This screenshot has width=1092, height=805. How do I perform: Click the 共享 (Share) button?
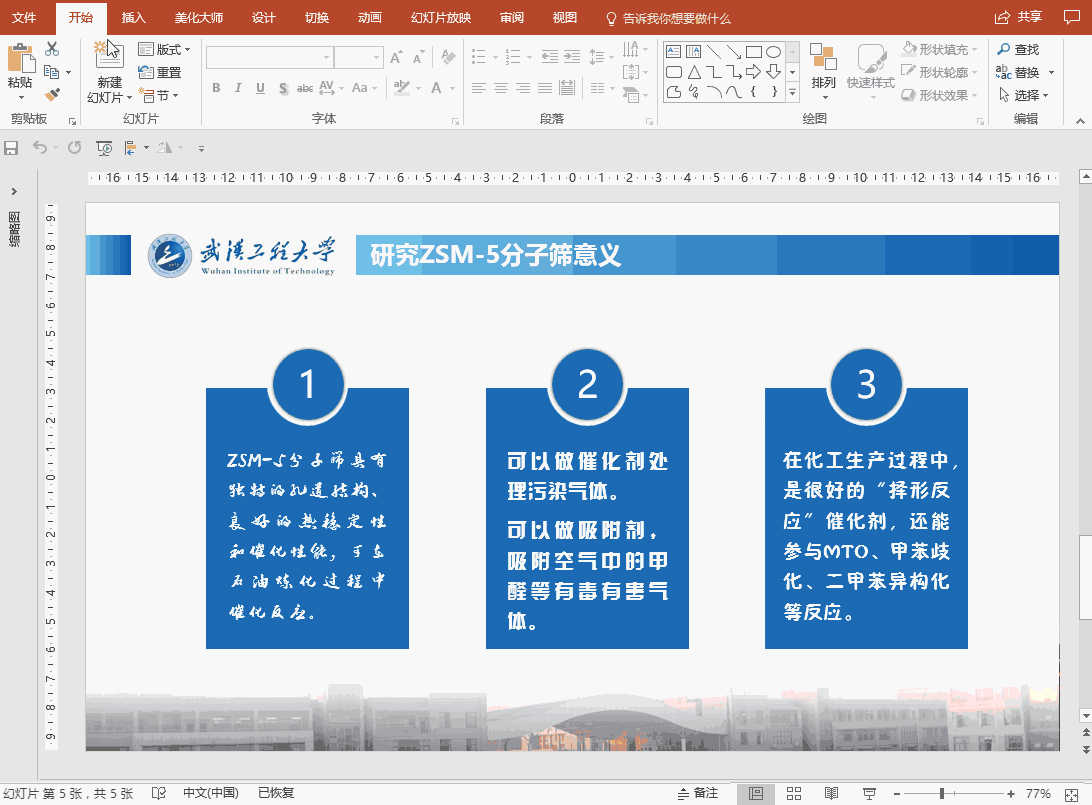(x=1030, y=16)
